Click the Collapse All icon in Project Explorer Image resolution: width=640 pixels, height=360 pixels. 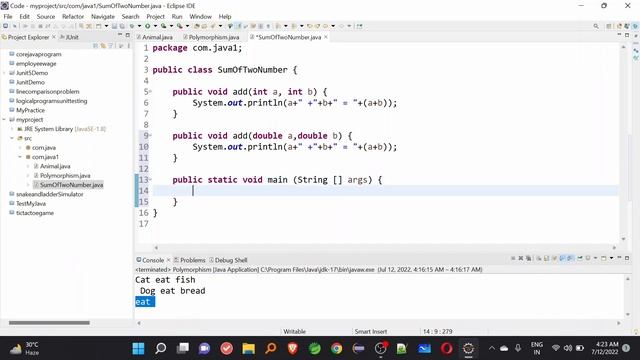click(x=95, y=46)
